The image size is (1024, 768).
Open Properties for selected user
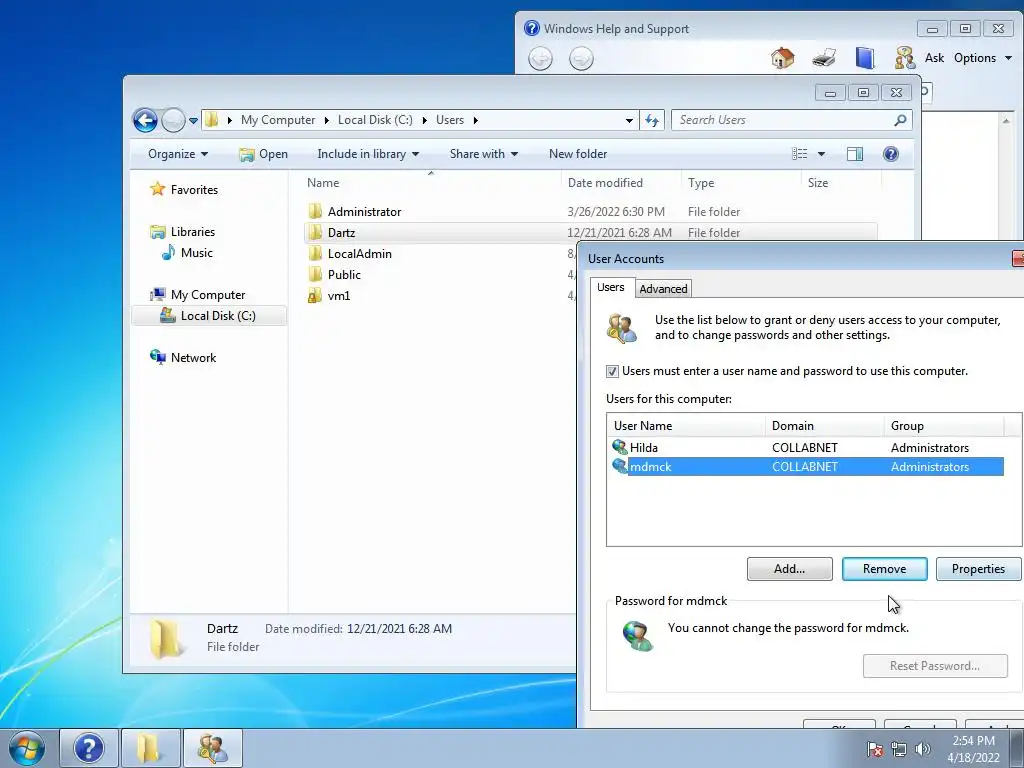(978, 569)
